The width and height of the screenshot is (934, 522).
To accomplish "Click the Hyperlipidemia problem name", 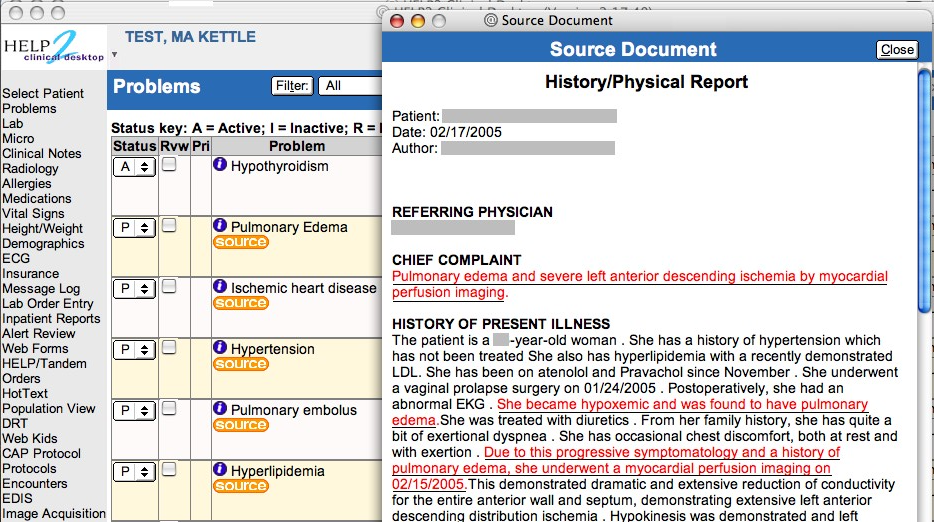I will pyautogui.click(x=278, y=471).
